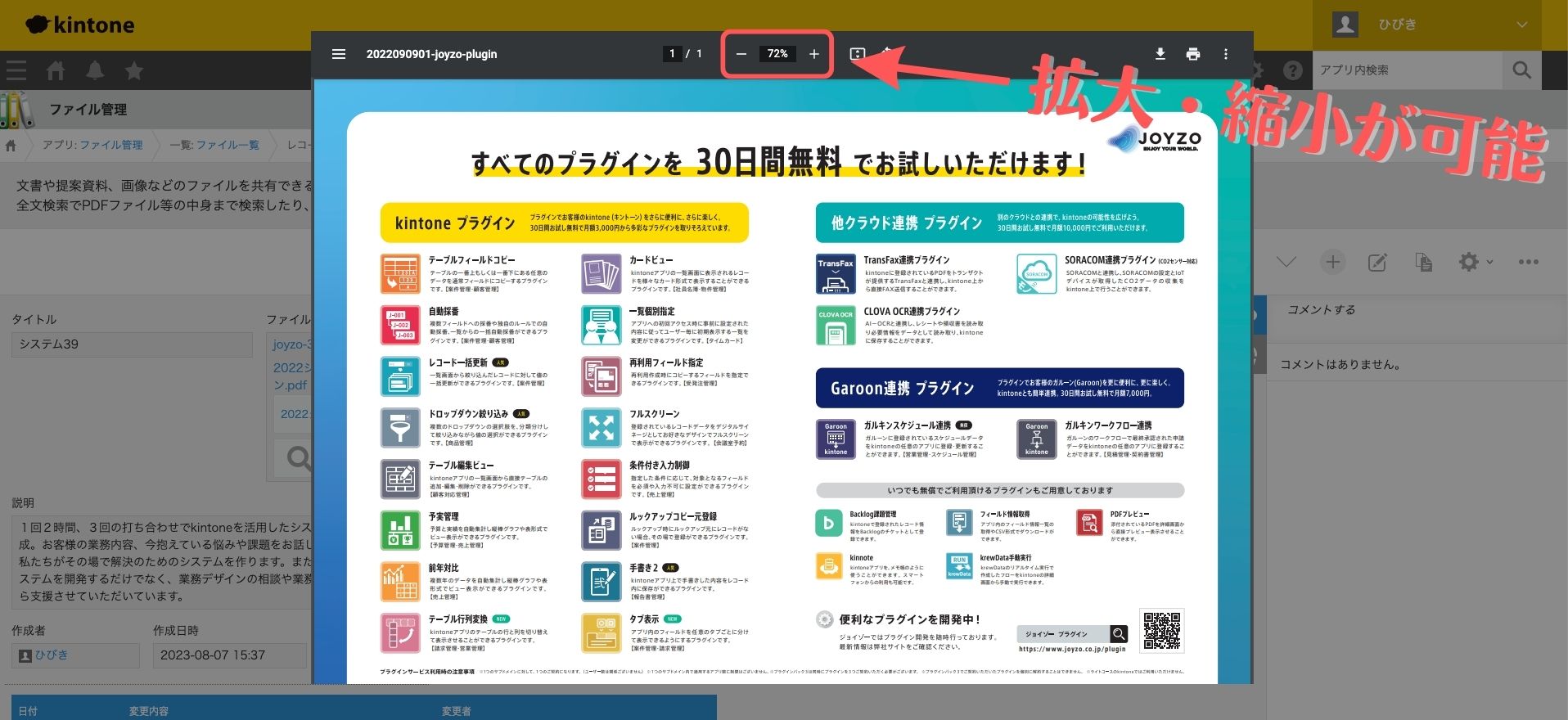Click the breadcrumb home icon
The height and width of the screenshot is (720, 1568).
(x=11, y=146)
